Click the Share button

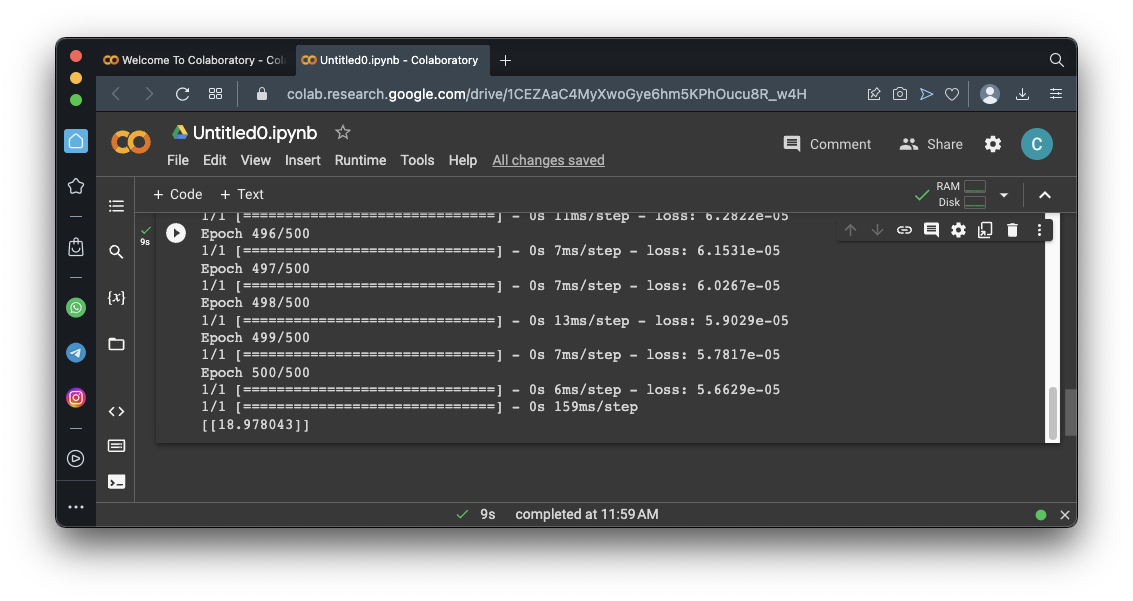click(931, 144)
